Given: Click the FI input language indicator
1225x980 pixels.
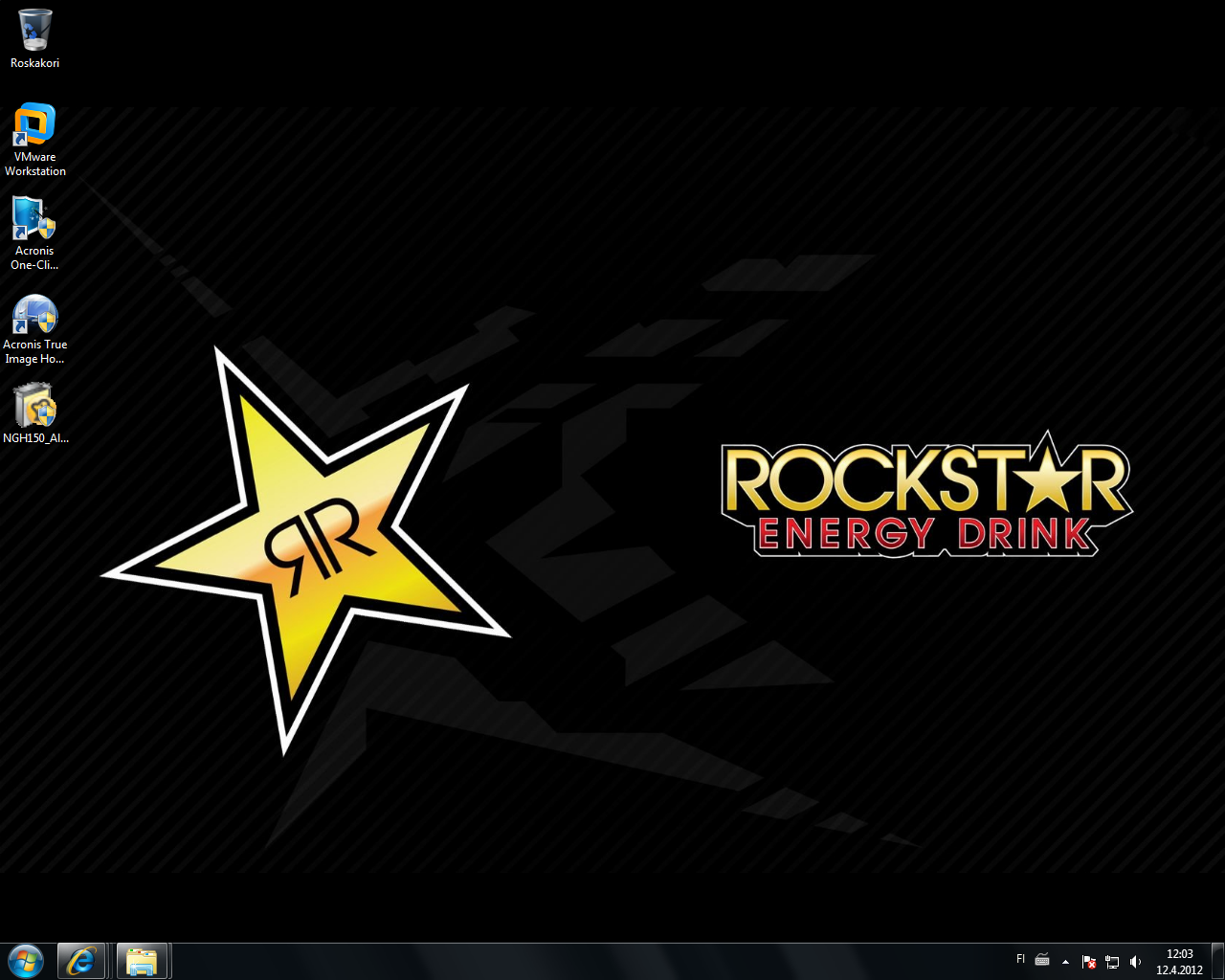Looking at the screenshot, I should pyautogui.click(x=1020, y=959).
